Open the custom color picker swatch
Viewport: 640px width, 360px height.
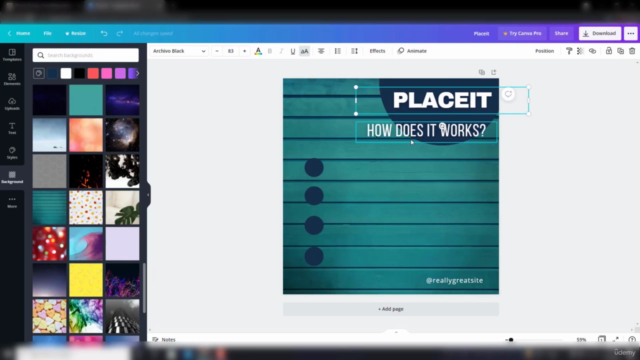[39, 73]
